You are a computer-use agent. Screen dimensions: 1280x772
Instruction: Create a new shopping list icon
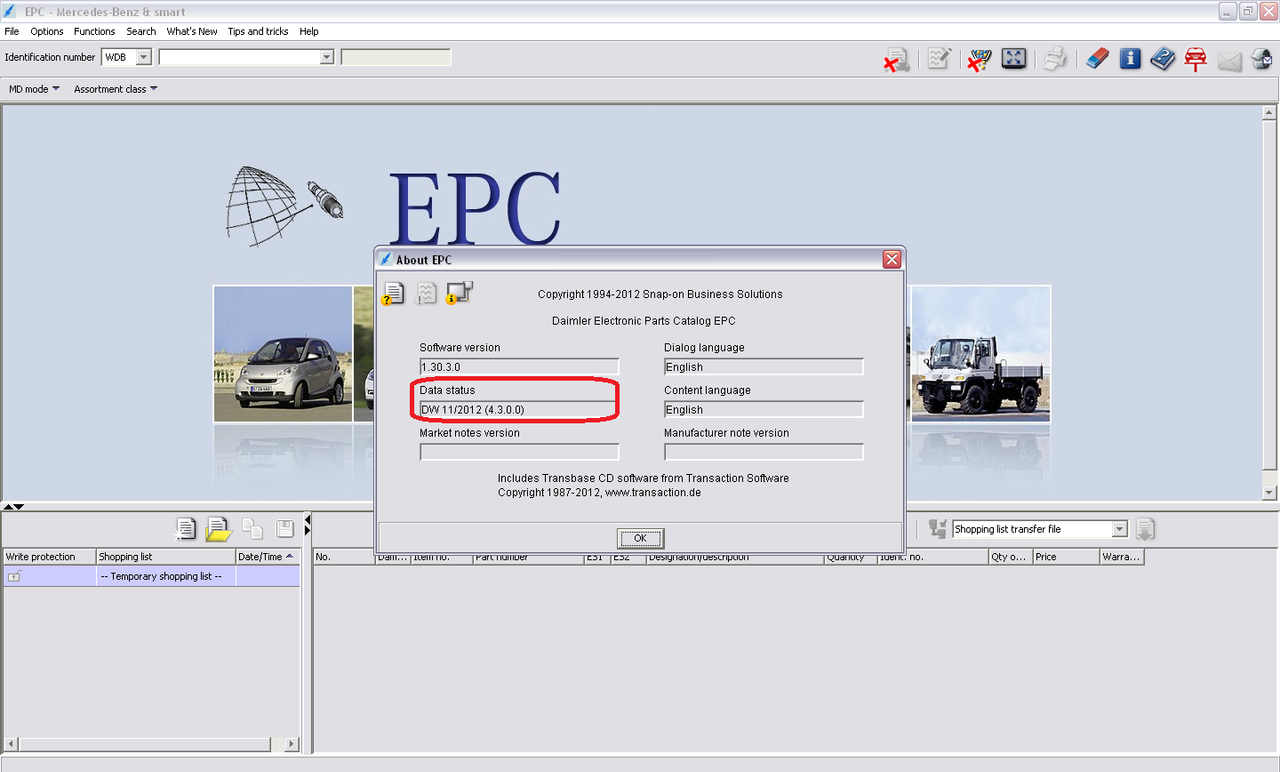pos(186,529)
